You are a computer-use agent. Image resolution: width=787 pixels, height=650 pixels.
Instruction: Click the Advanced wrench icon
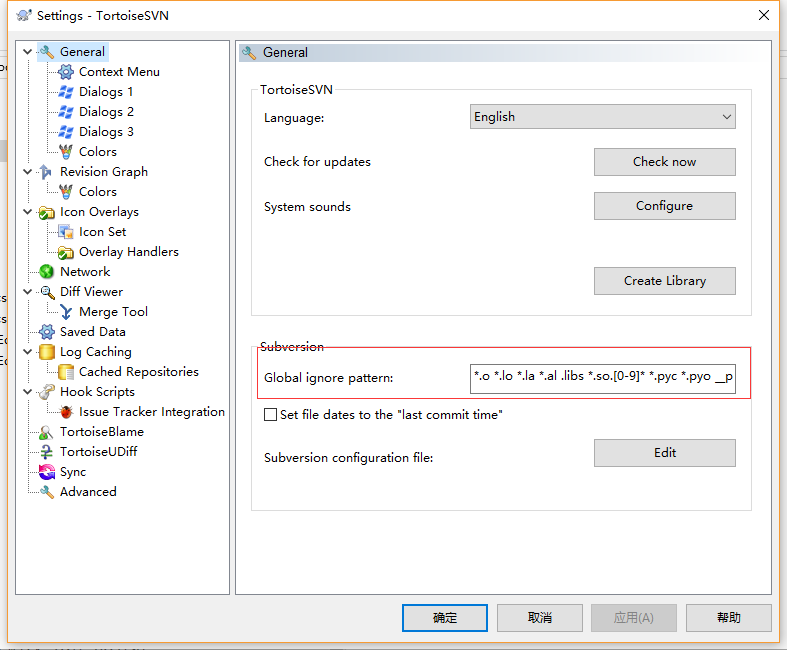click(x=47, y=492)
